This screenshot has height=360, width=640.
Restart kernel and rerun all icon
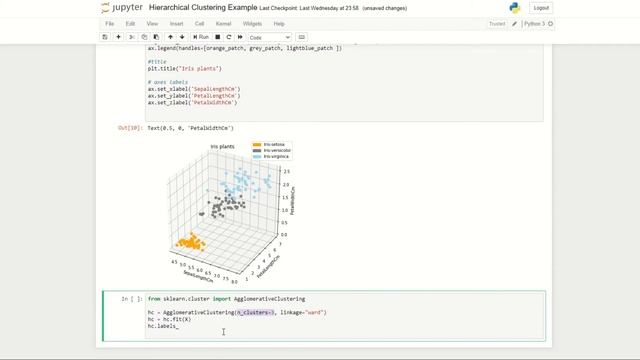[240, 37]
